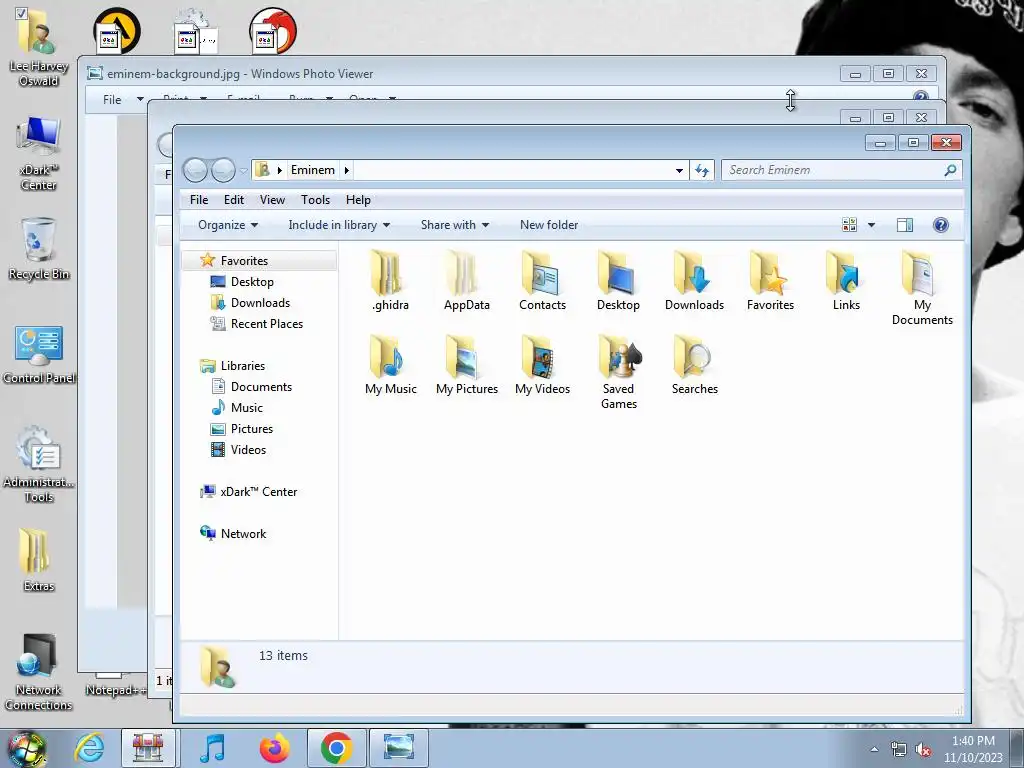Change view using the views icon
The width and height of the screenshot is (1024, 768).
pos(849,225)
